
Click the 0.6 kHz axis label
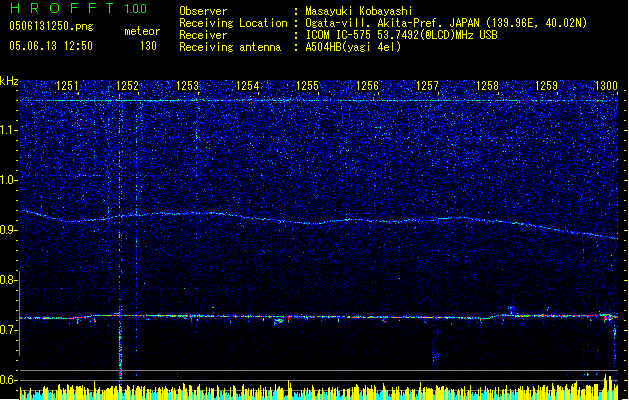(9, 380)
